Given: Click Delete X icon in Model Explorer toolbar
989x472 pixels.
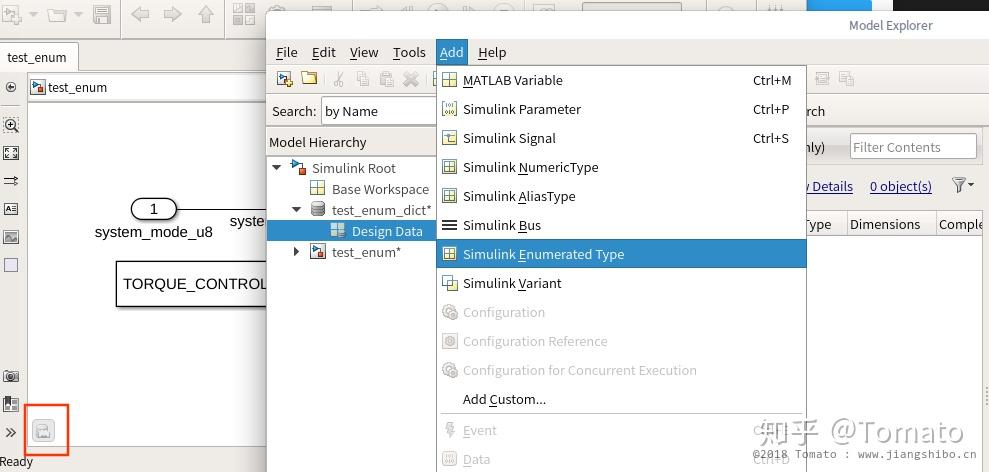Looking at the screenshot, I should [x=411, y=79].
